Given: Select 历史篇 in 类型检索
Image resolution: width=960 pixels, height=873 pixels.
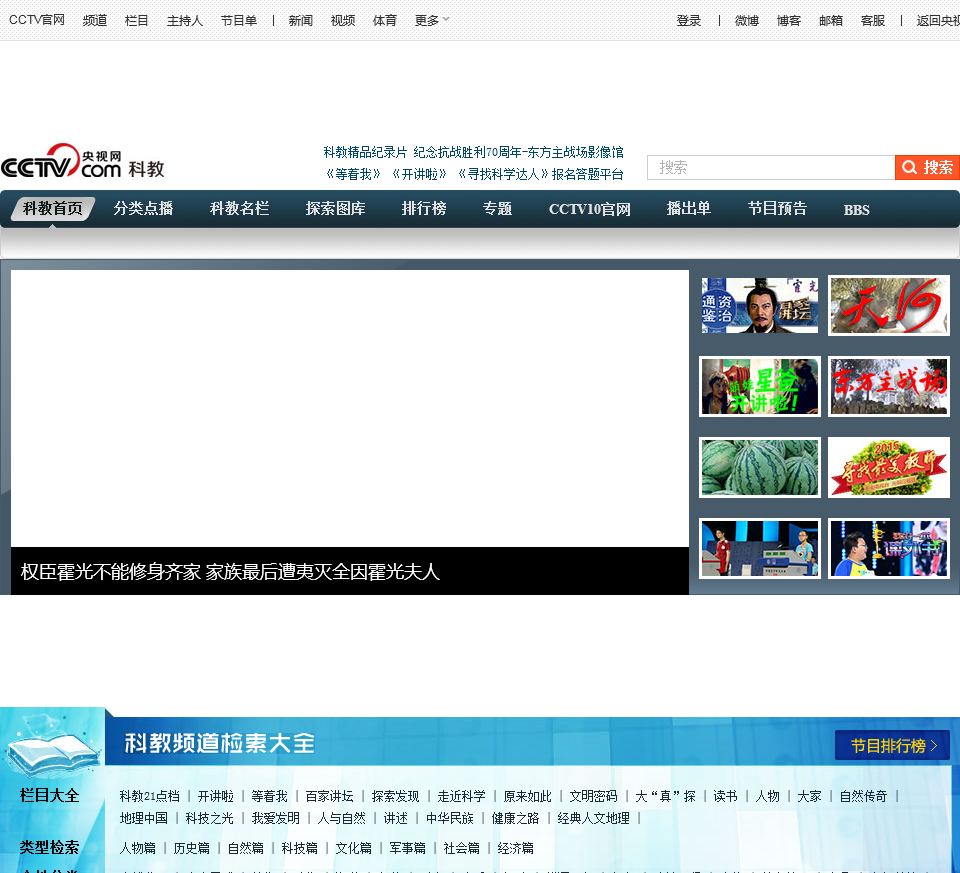Looking at the screenshot, I should click(191, 848).
